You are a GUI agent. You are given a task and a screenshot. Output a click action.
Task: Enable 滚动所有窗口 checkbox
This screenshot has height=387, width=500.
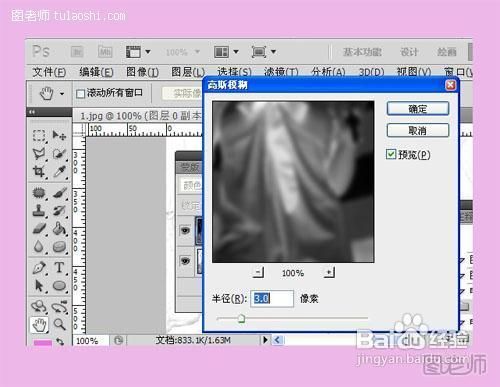[80, 94]
